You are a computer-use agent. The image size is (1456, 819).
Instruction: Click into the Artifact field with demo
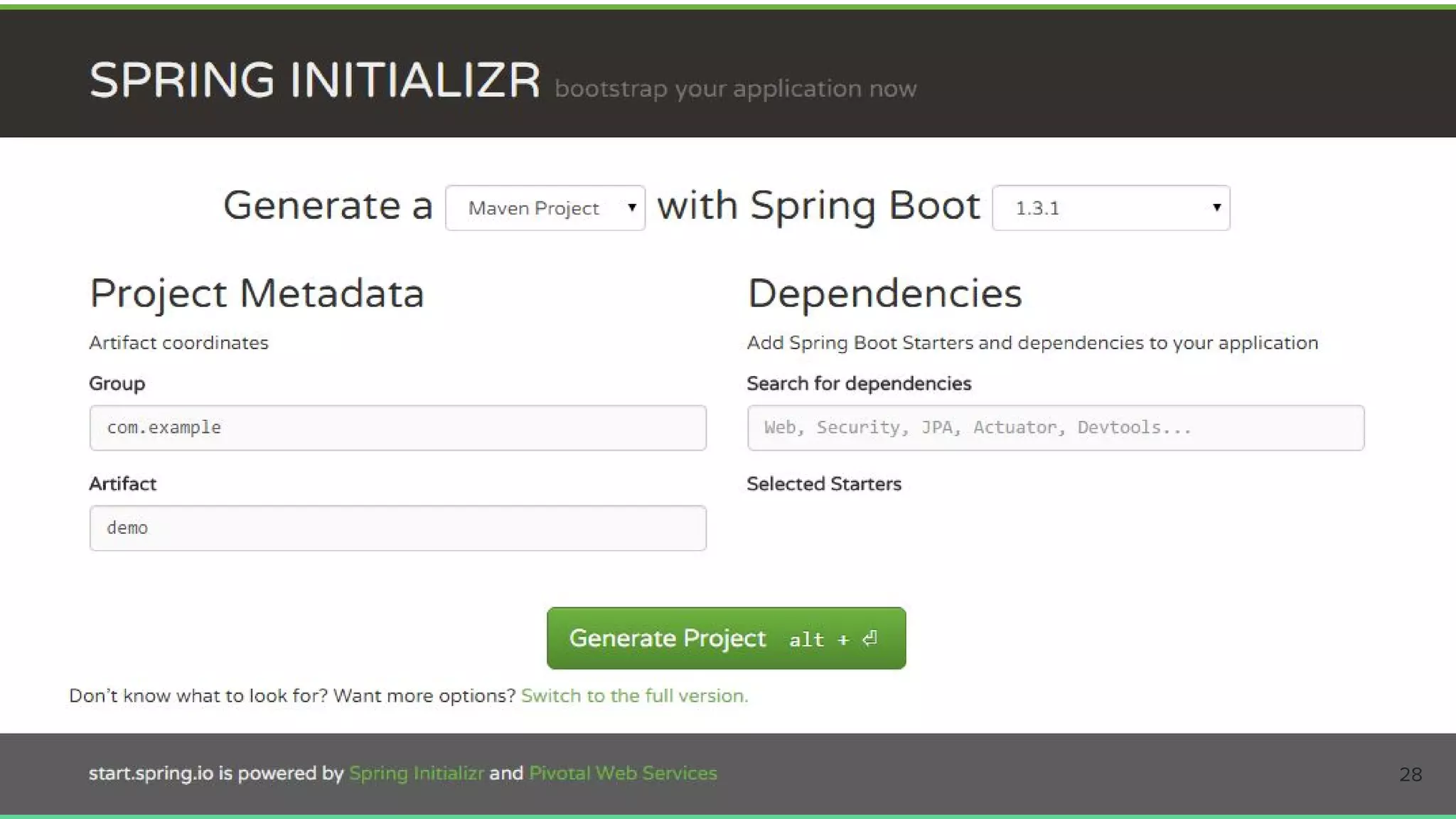tap(397, 528)
